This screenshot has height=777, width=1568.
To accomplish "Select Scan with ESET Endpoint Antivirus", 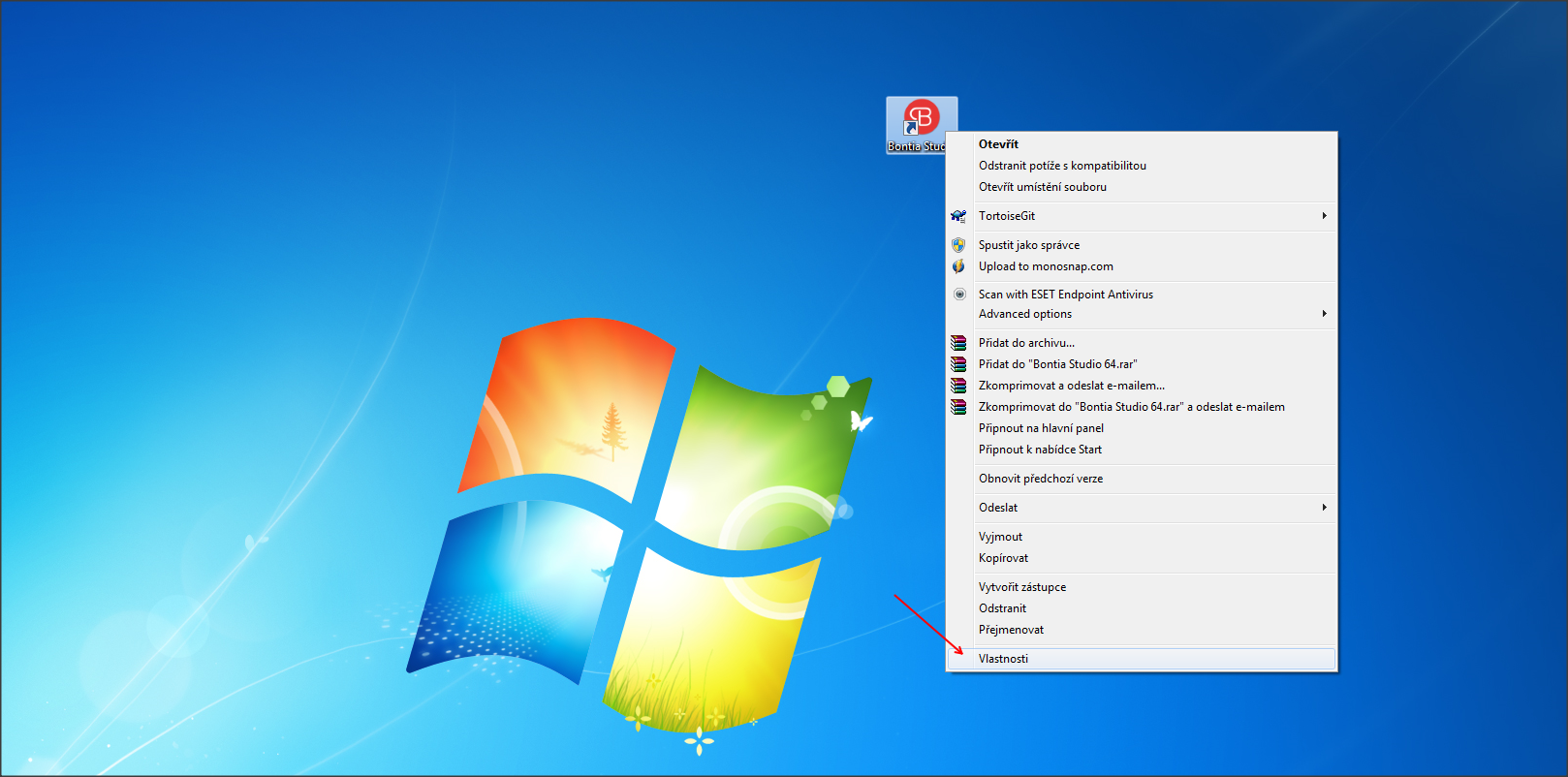I will pyautogui.click(x=1142, y=295).
